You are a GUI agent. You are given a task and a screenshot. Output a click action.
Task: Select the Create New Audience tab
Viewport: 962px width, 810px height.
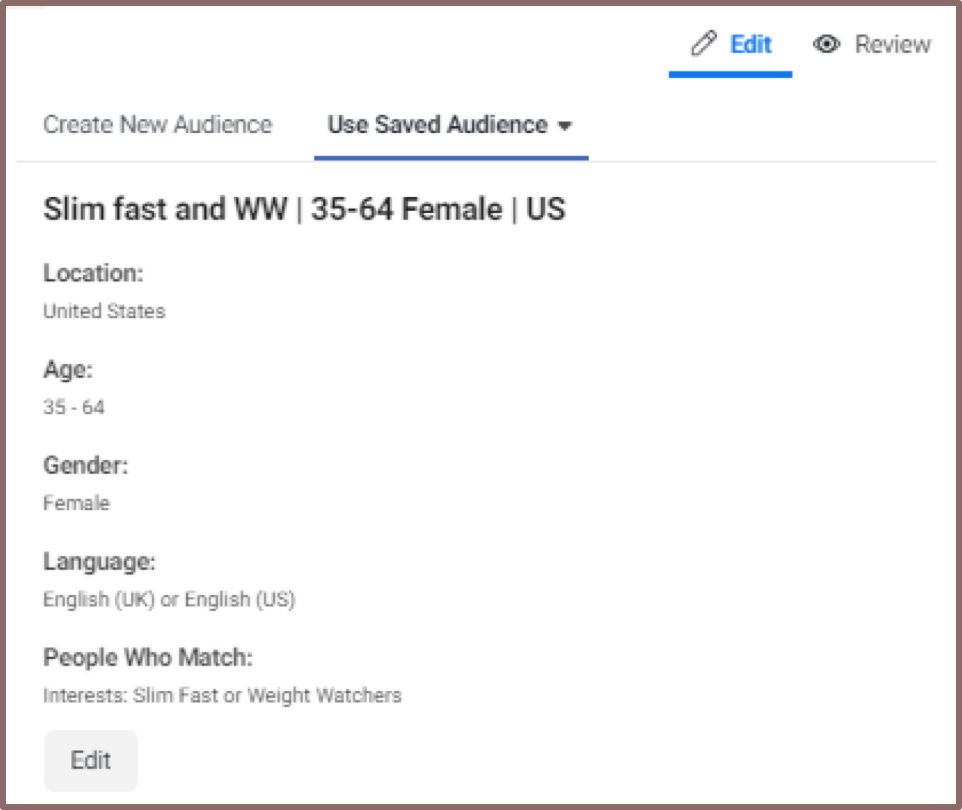(158, 125)
